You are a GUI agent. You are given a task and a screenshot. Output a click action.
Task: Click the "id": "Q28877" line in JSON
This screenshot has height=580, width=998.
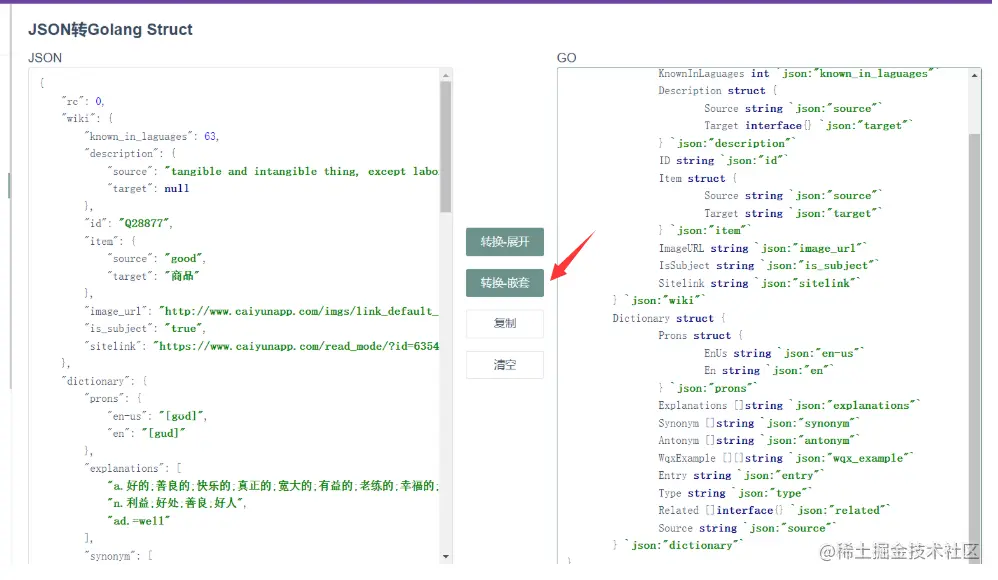[129, 223]
